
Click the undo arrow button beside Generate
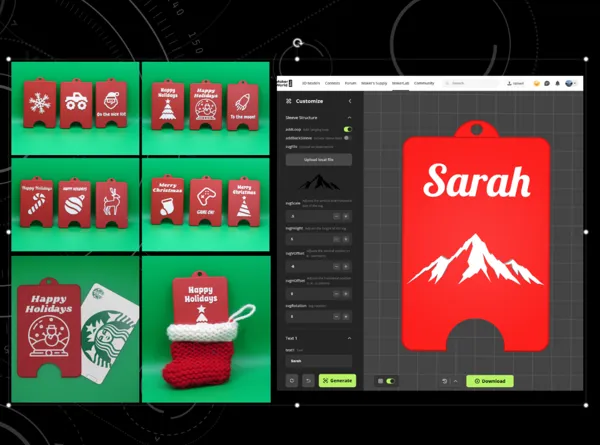[308, 381]
